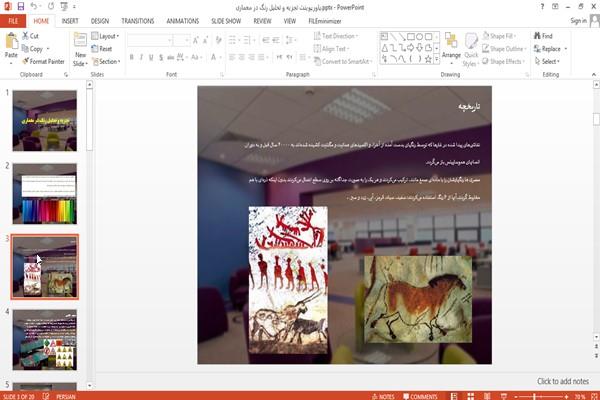Select slide 2 thumbnail with color spectrum
This screenshot has height=400, width=600.
pyautogui.click(x=45, y=194)
